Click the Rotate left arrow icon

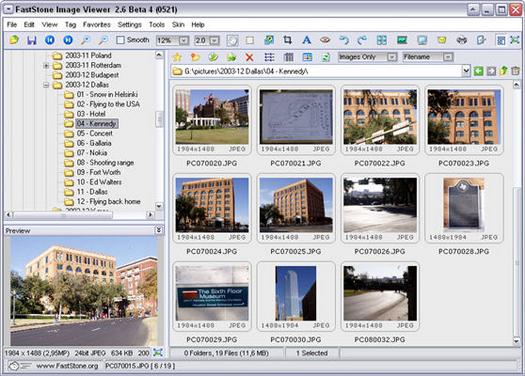coord(344,40)
